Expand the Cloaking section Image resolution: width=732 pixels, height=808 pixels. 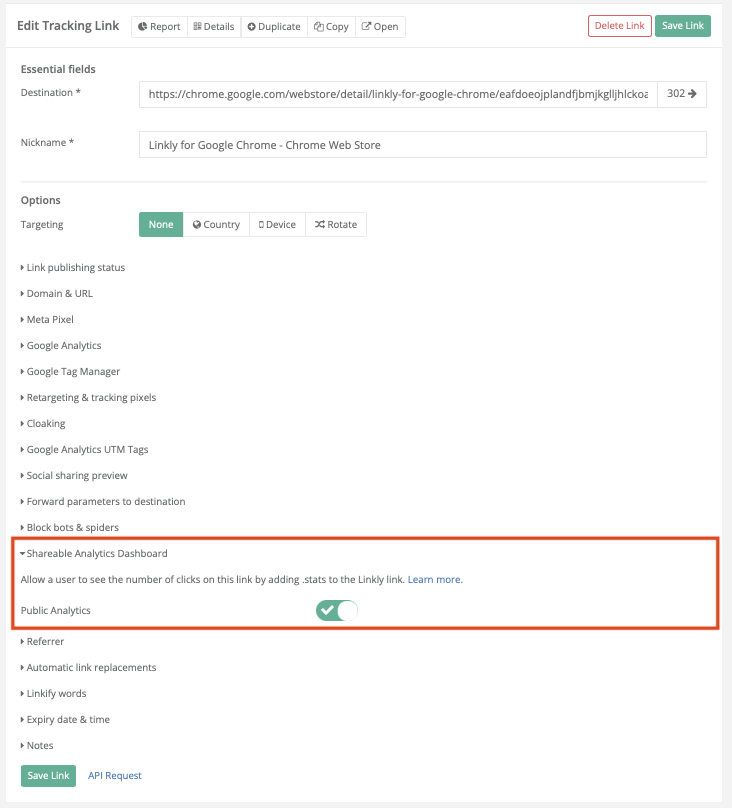tap(43, 424)
